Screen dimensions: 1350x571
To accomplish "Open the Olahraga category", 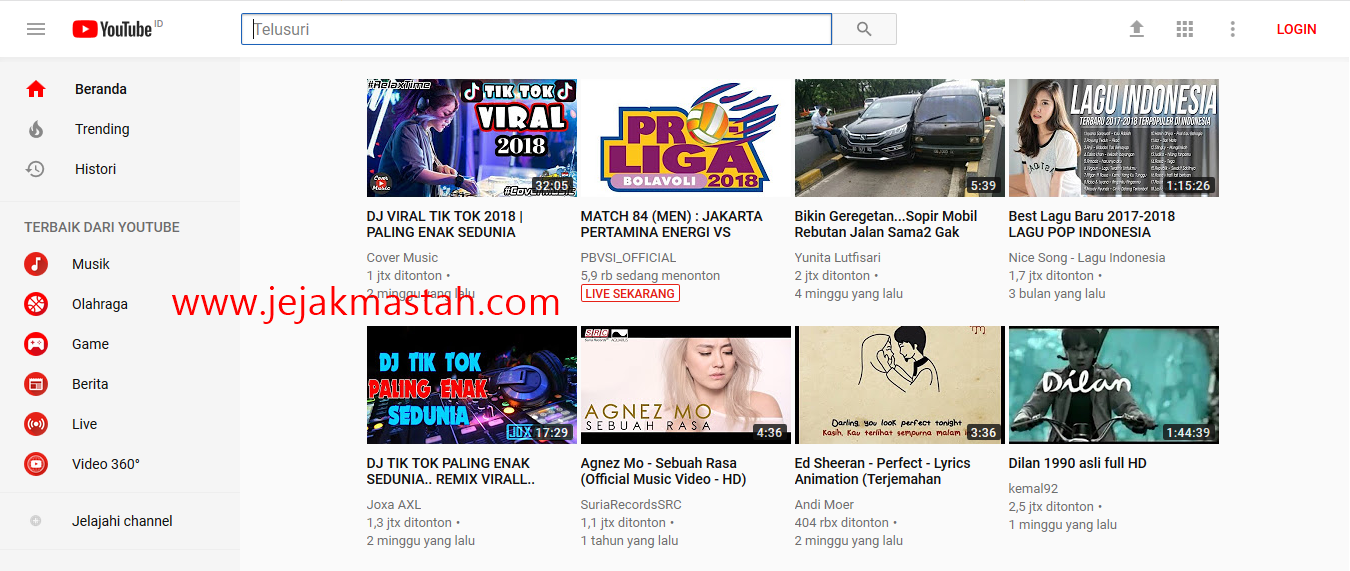I will click(100, 304).
